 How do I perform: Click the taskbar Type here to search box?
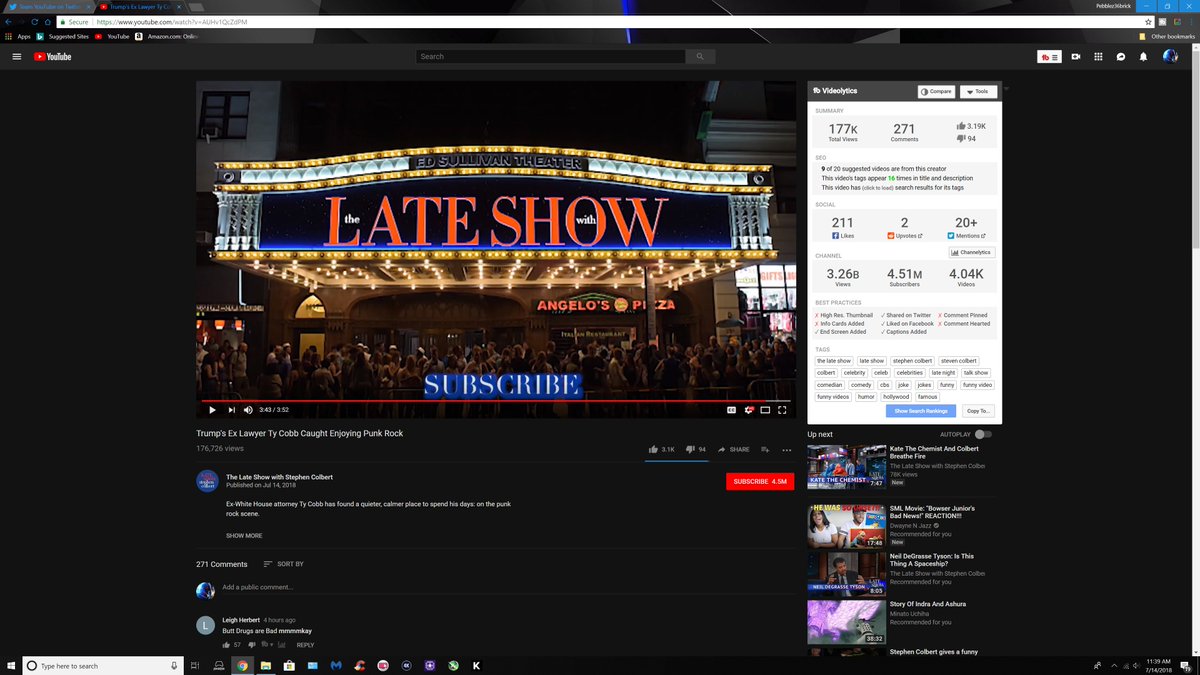tap(102, 665)
